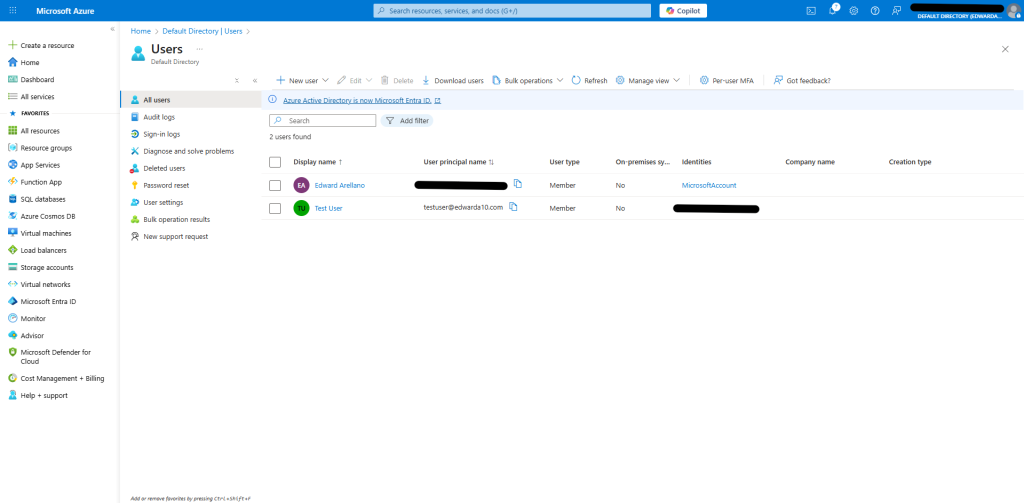The height and width of the screenshot is (503, 1024).
Task: Collapse the left portal sidebar
Action: coord(112,29)
